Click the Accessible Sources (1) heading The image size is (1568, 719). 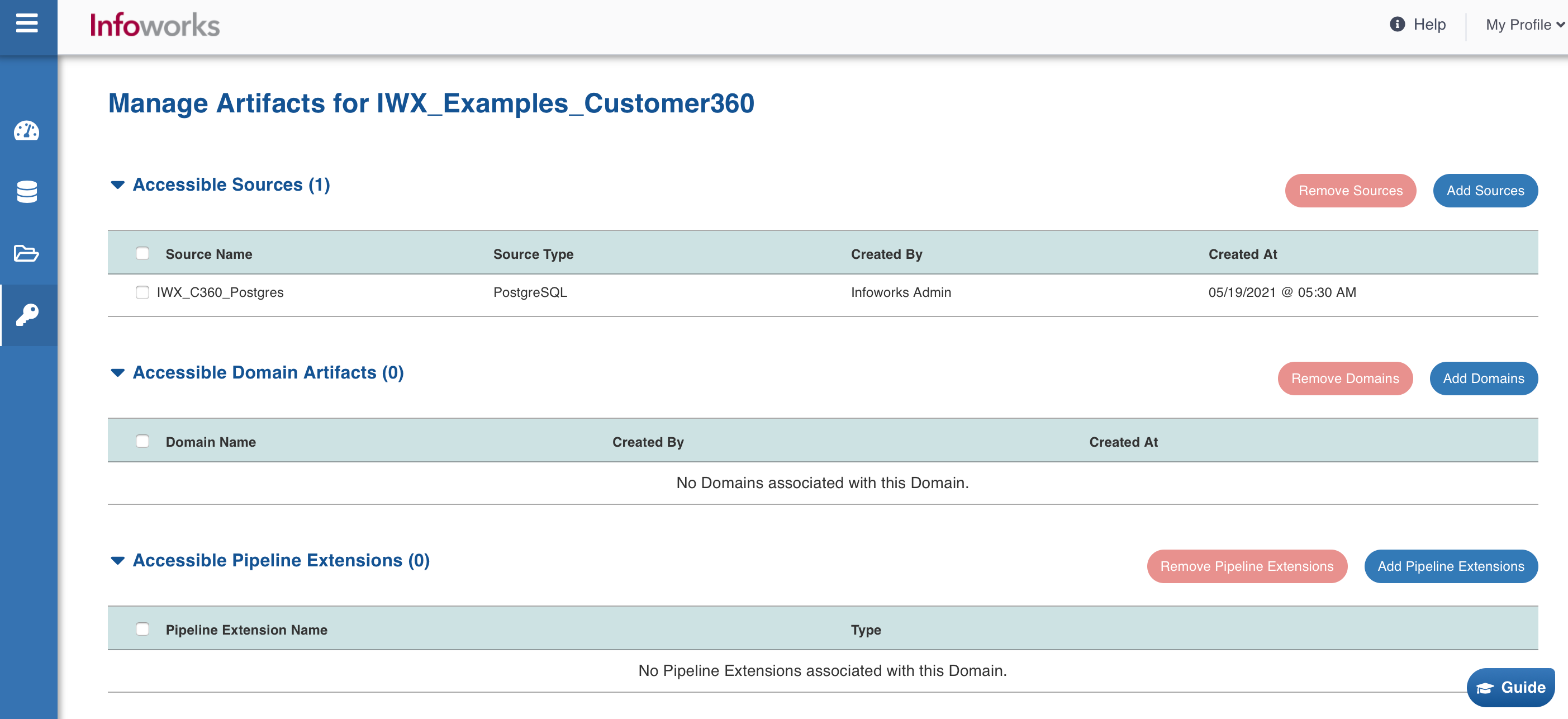click(231, 185)
